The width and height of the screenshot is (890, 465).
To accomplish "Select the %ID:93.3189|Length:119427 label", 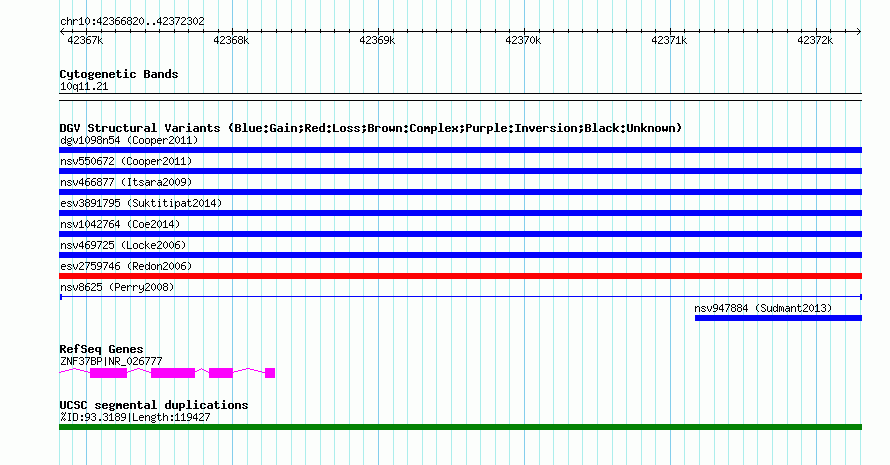I will [x=135, y=417].
